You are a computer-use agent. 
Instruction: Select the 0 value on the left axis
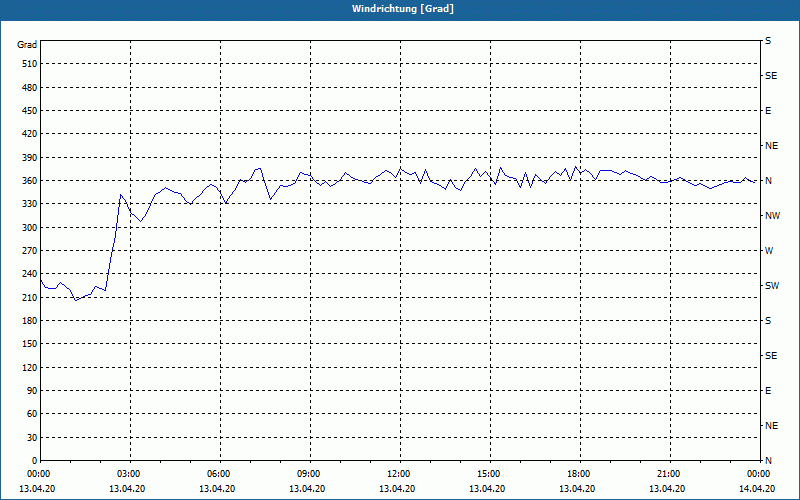34,461
